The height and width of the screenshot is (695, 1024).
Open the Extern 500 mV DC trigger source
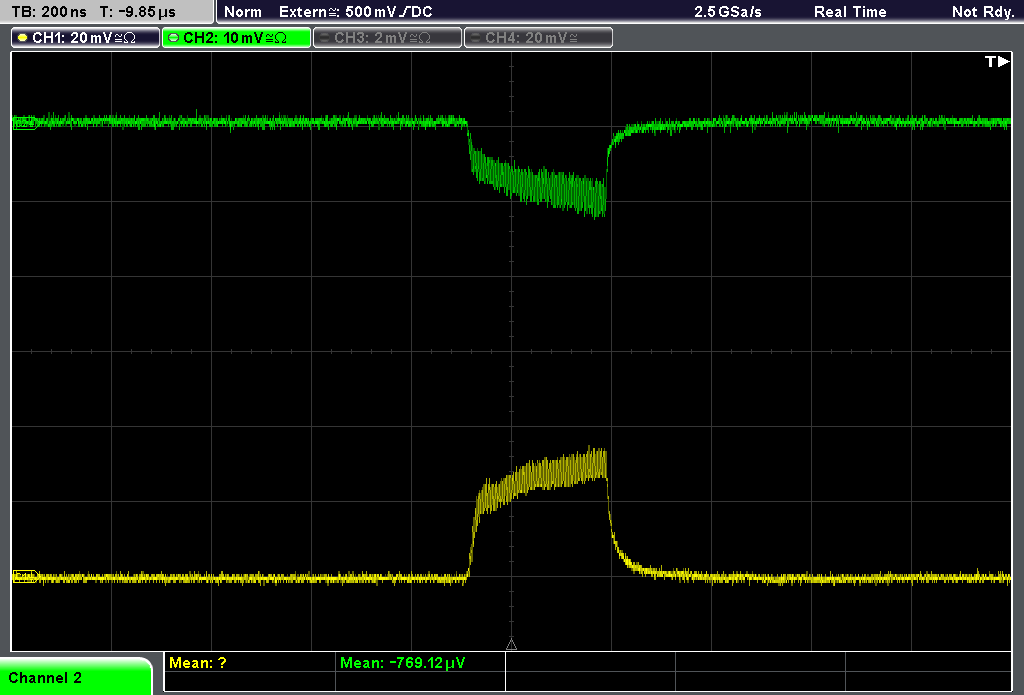355,12
